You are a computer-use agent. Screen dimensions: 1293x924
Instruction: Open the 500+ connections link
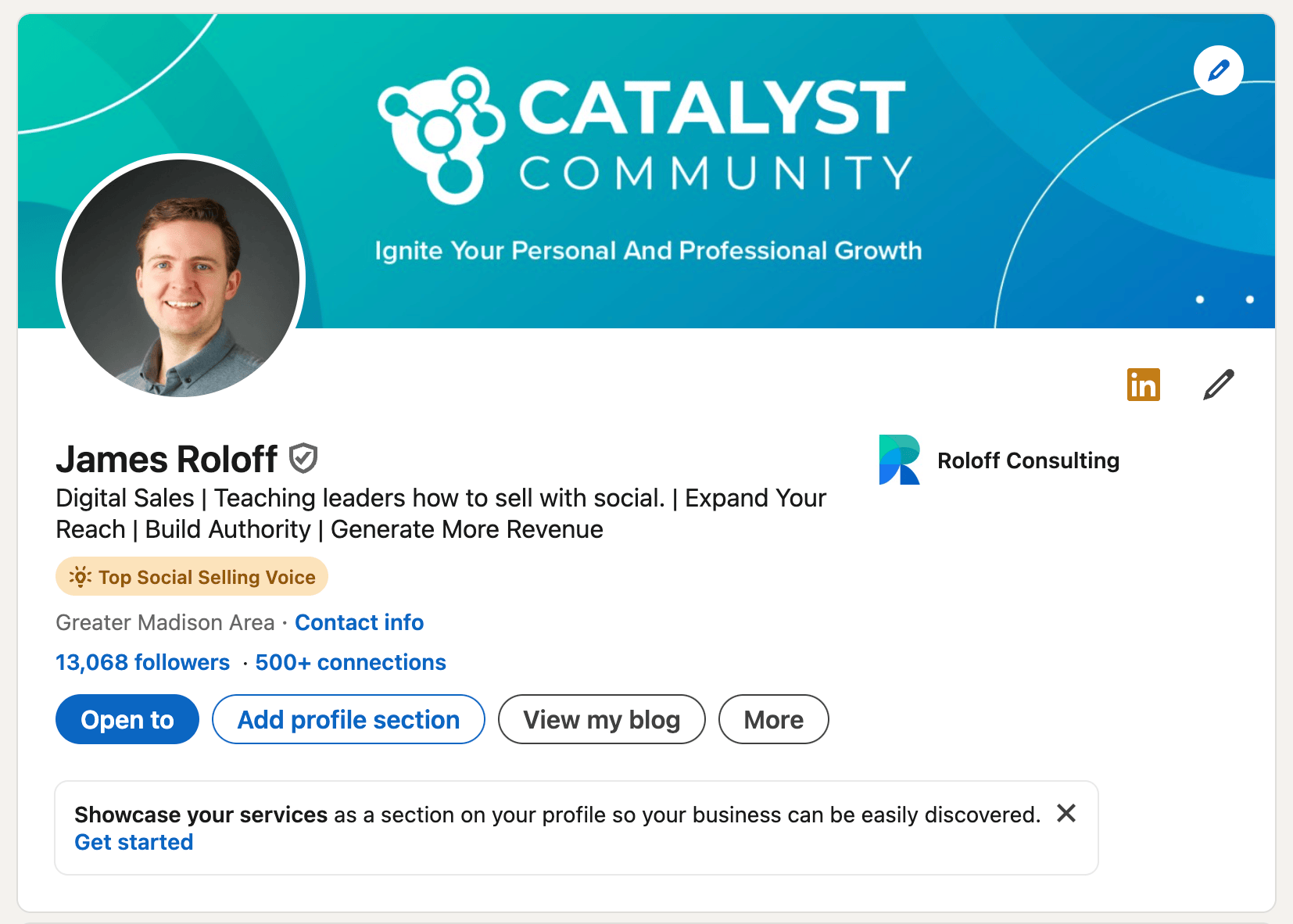point(350,662)
